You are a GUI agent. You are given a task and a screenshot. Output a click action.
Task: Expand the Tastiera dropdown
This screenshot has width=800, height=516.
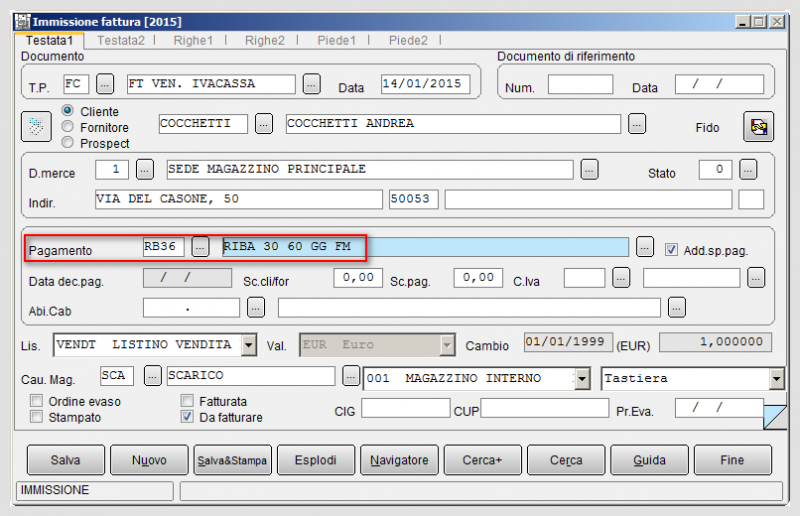777,379
